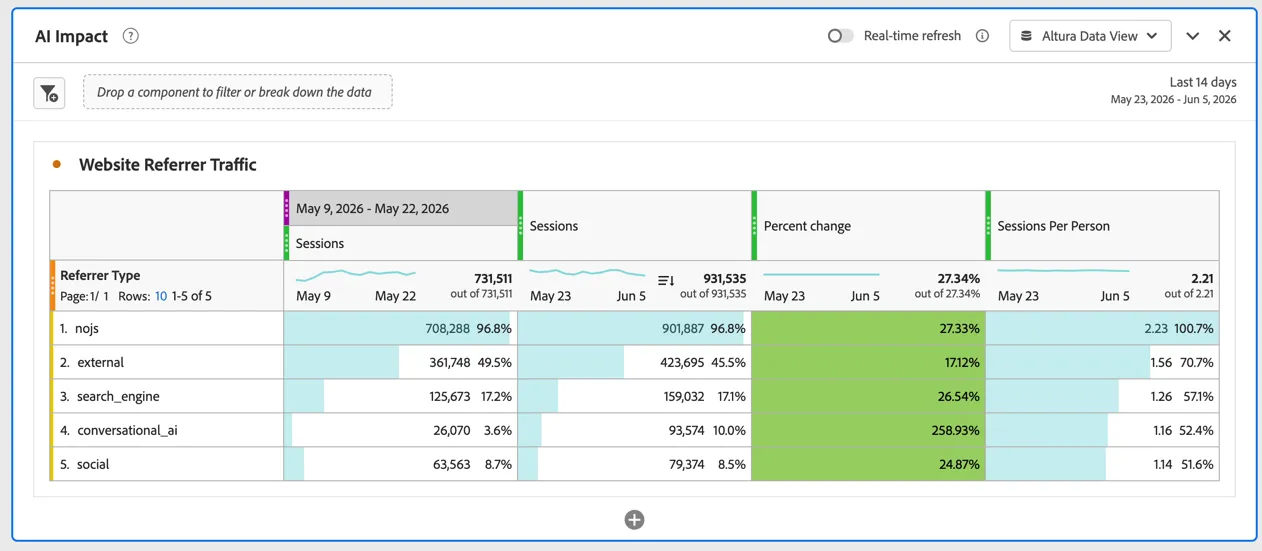Click the 63,563 sessions cell

[x=401, y=464]
